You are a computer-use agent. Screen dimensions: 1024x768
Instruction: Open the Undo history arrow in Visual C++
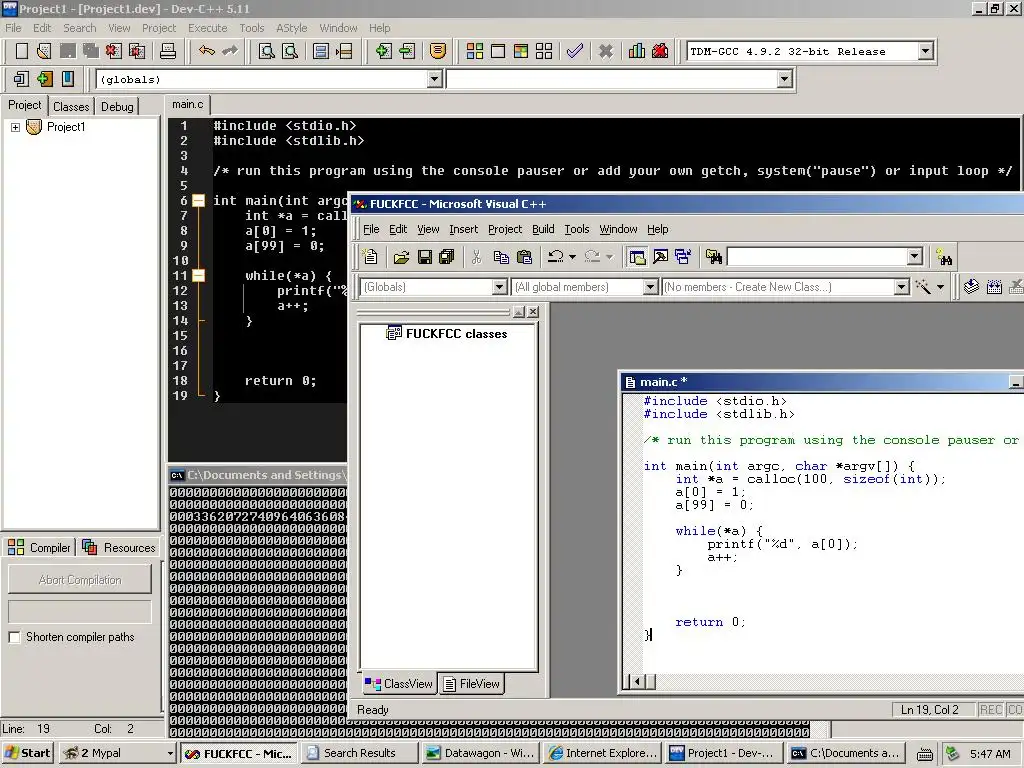[x=573, y=257]
